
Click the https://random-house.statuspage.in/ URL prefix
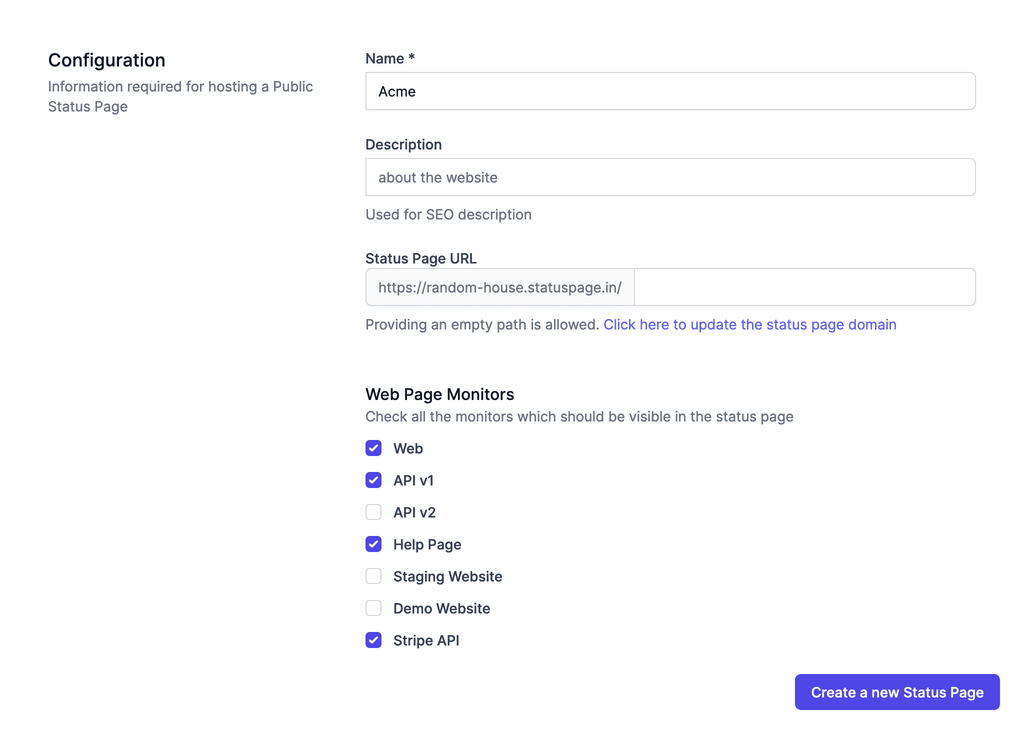pos(500,287)
